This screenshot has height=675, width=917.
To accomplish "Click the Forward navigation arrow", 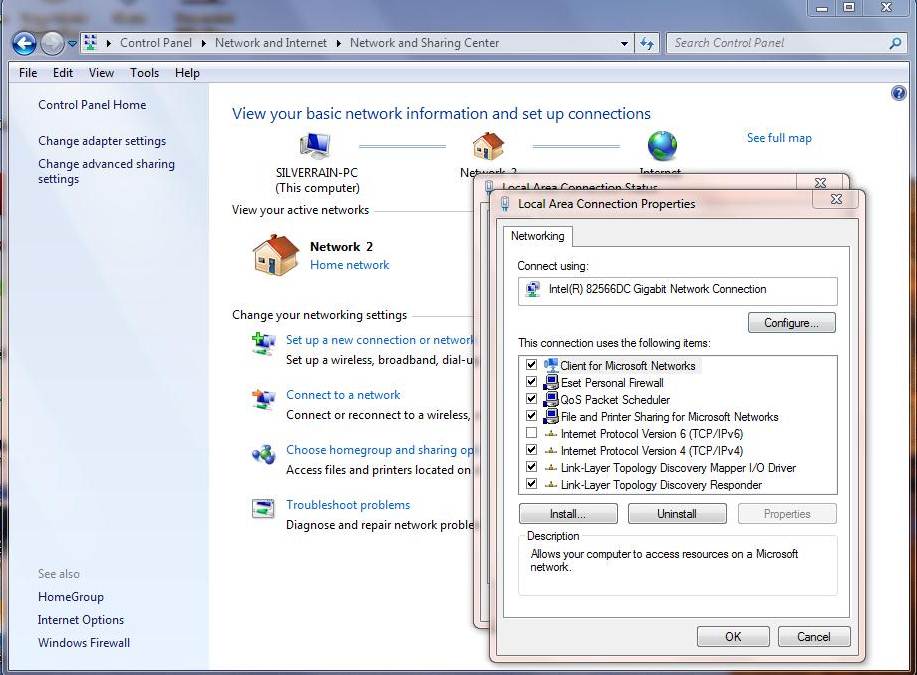I will [x=52, y=43].
